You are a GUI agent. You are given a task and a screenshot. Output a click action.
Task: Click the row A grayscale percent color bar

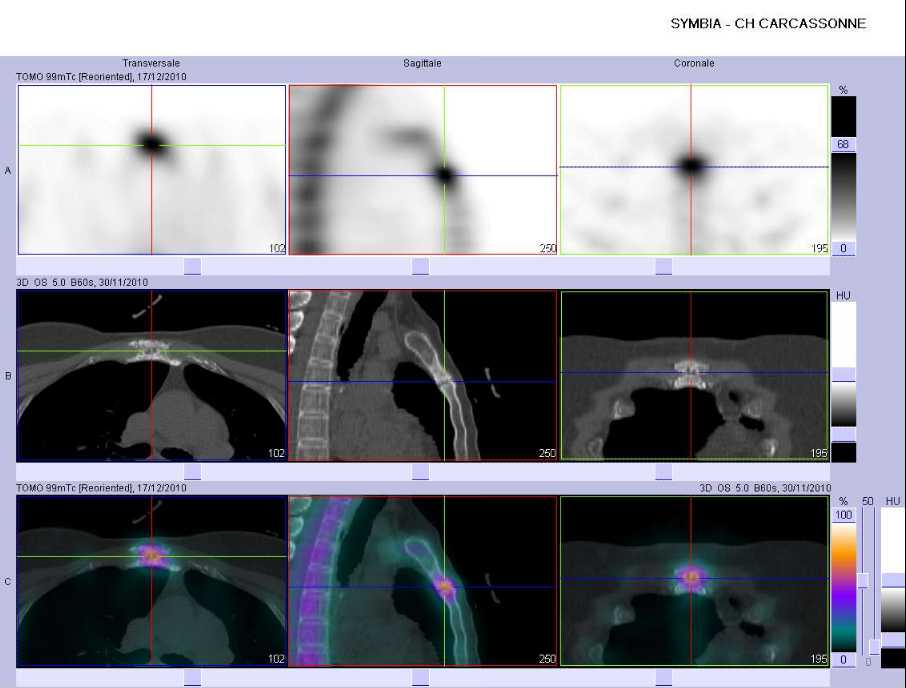pyautogui.click(x=843, y=196)
